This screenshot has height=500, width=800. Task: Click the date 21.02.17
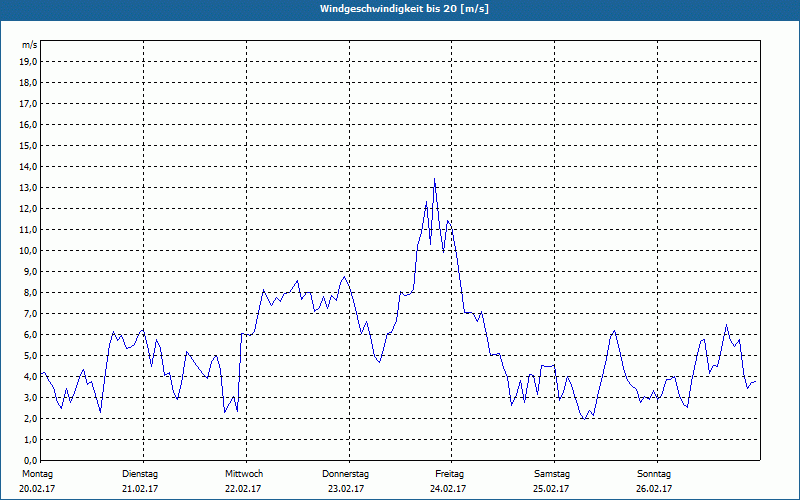[140, 489]
